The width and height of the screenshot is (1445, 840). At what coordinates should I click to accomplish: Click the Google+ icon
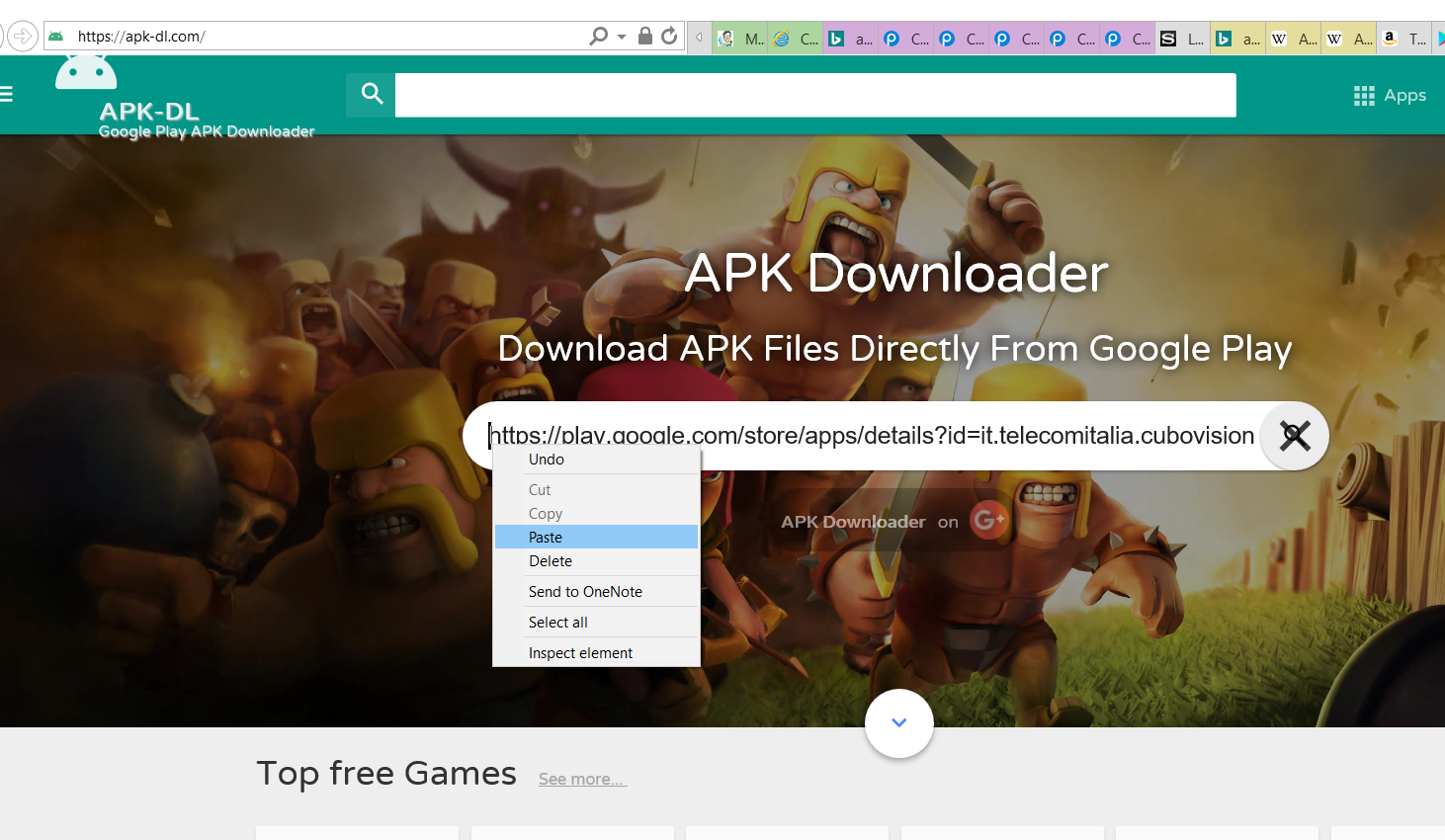tap(988, 520)
